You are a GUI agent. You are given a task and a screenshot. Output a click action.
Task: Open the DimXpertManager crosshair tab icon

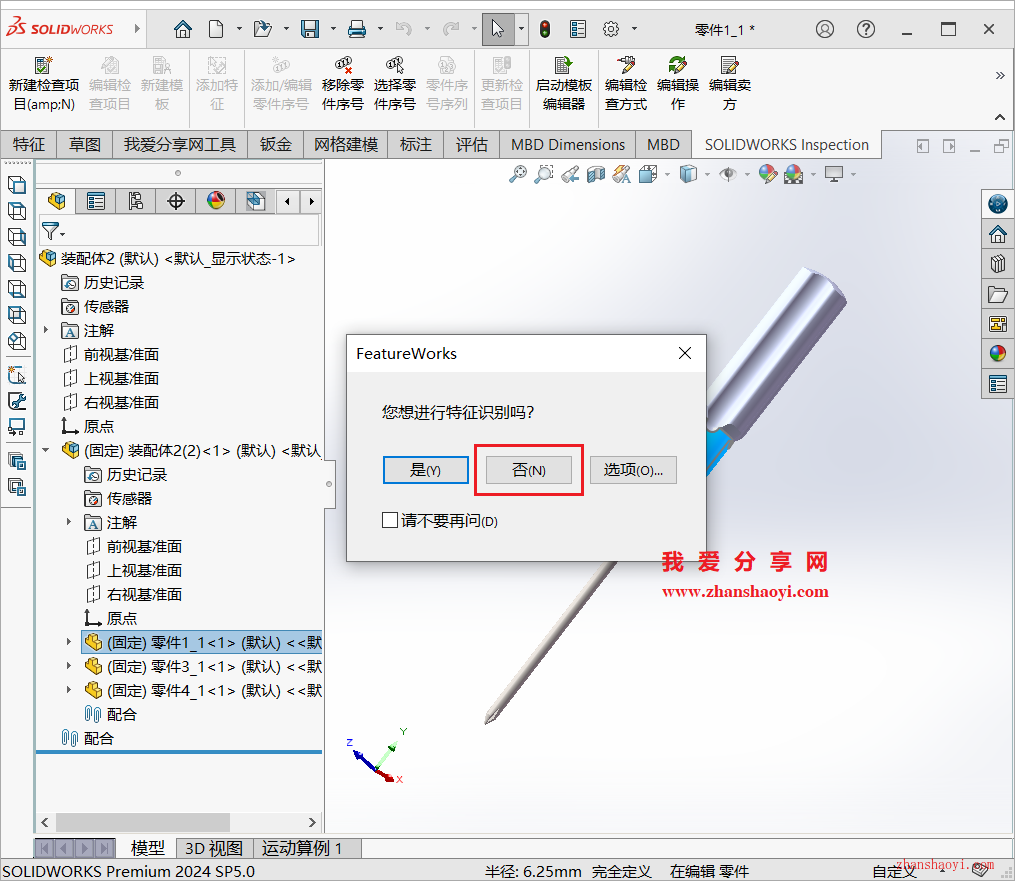[175, 201]
